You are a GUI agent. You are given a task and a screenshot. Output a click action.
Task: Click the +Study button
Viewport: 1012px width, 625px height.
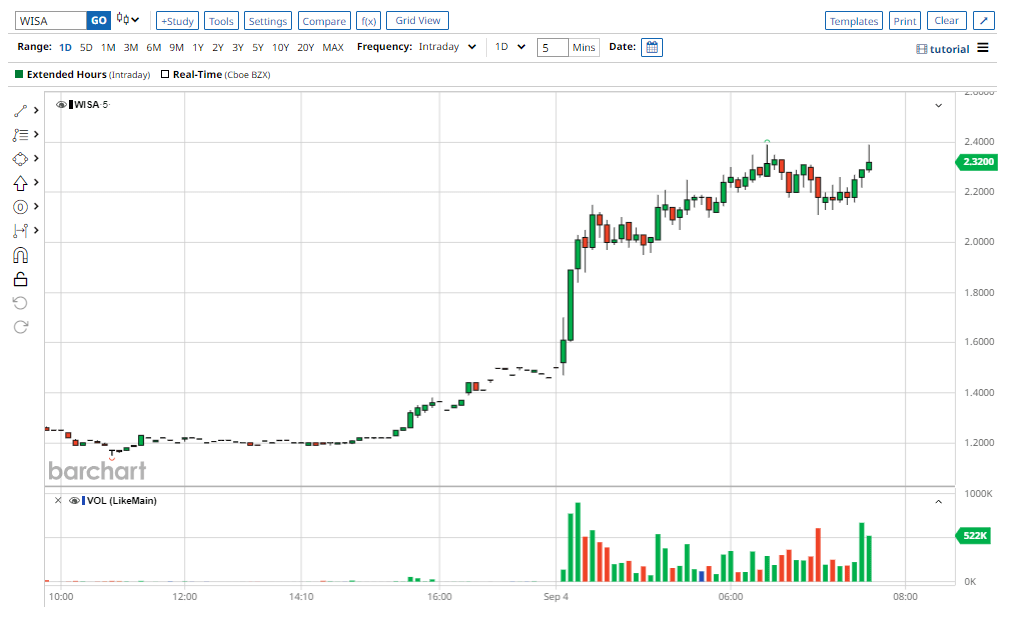pyautogui.click(x=177, y=21)
